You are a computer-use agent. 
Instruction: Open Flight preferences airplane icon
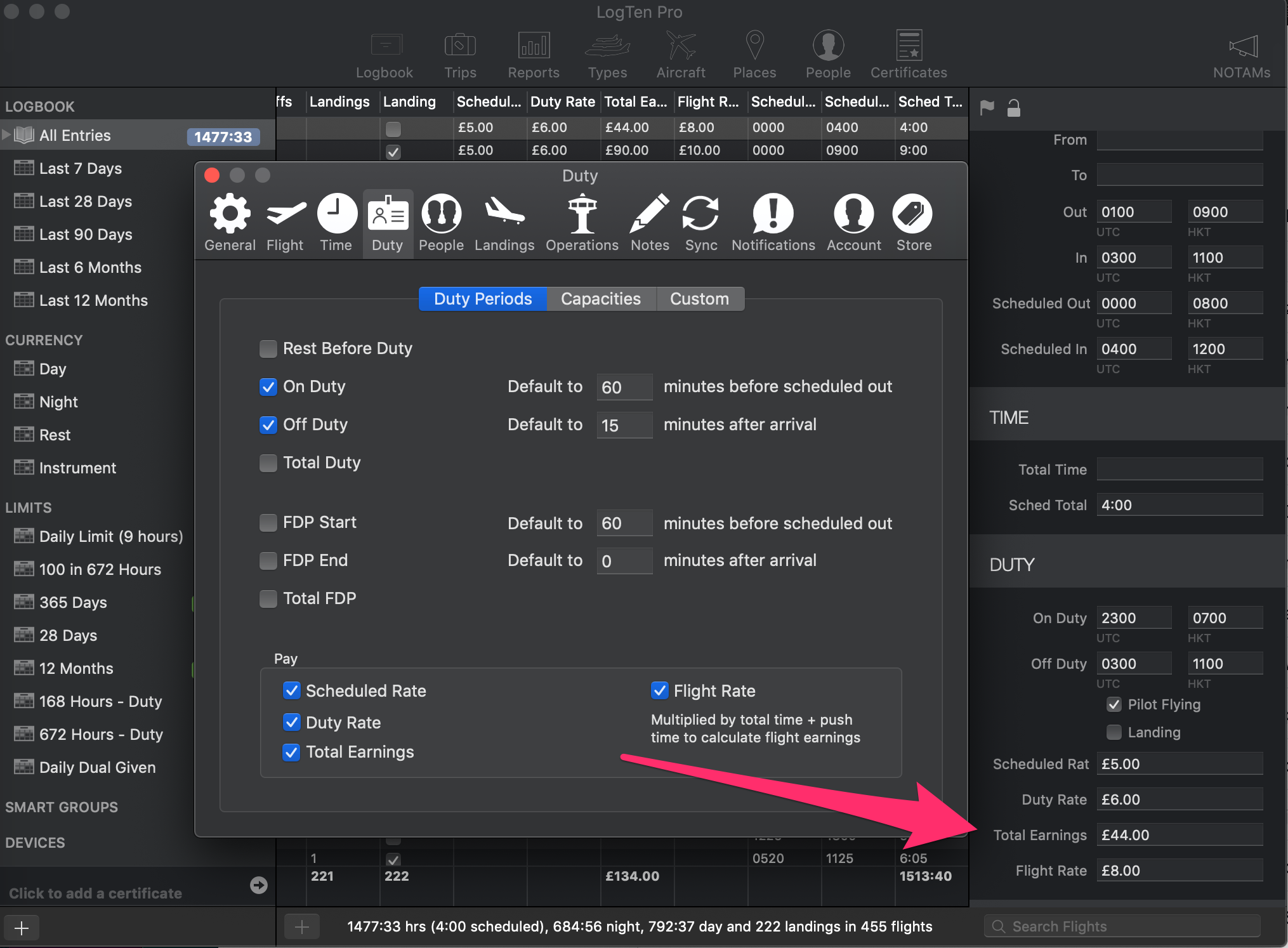point(286,214)
